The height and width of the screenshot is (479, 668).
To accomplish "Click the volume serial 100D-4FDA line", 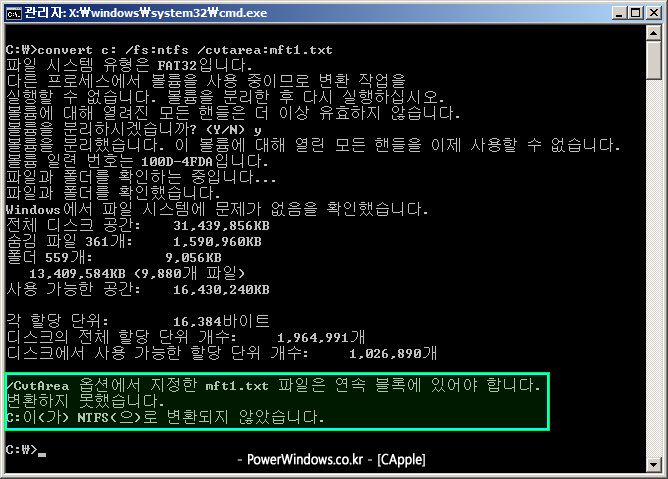I will 137,161.
